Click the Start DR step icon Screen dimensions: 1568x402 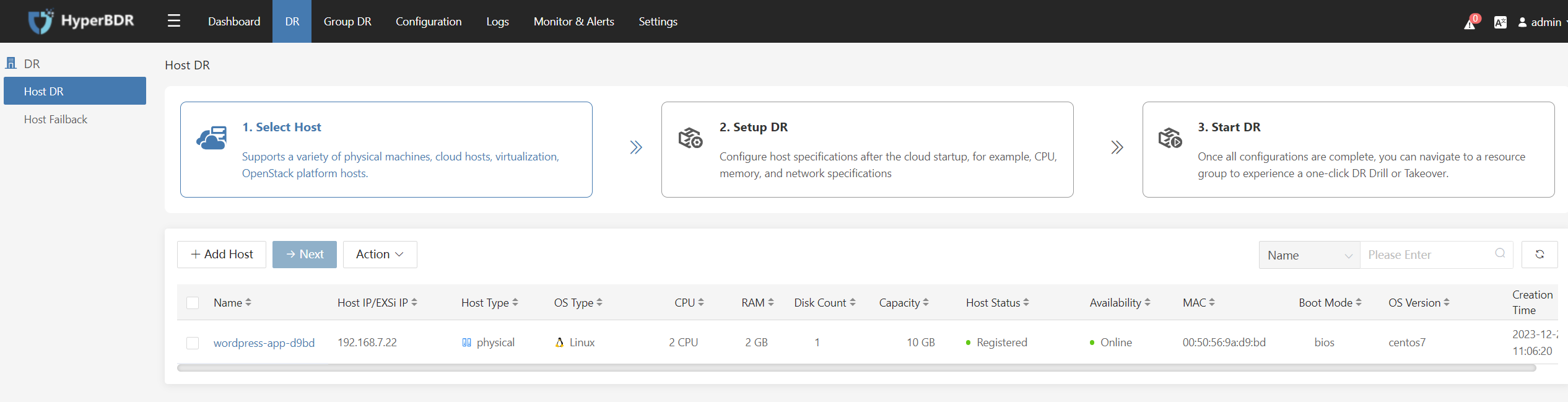[1170, 138]
